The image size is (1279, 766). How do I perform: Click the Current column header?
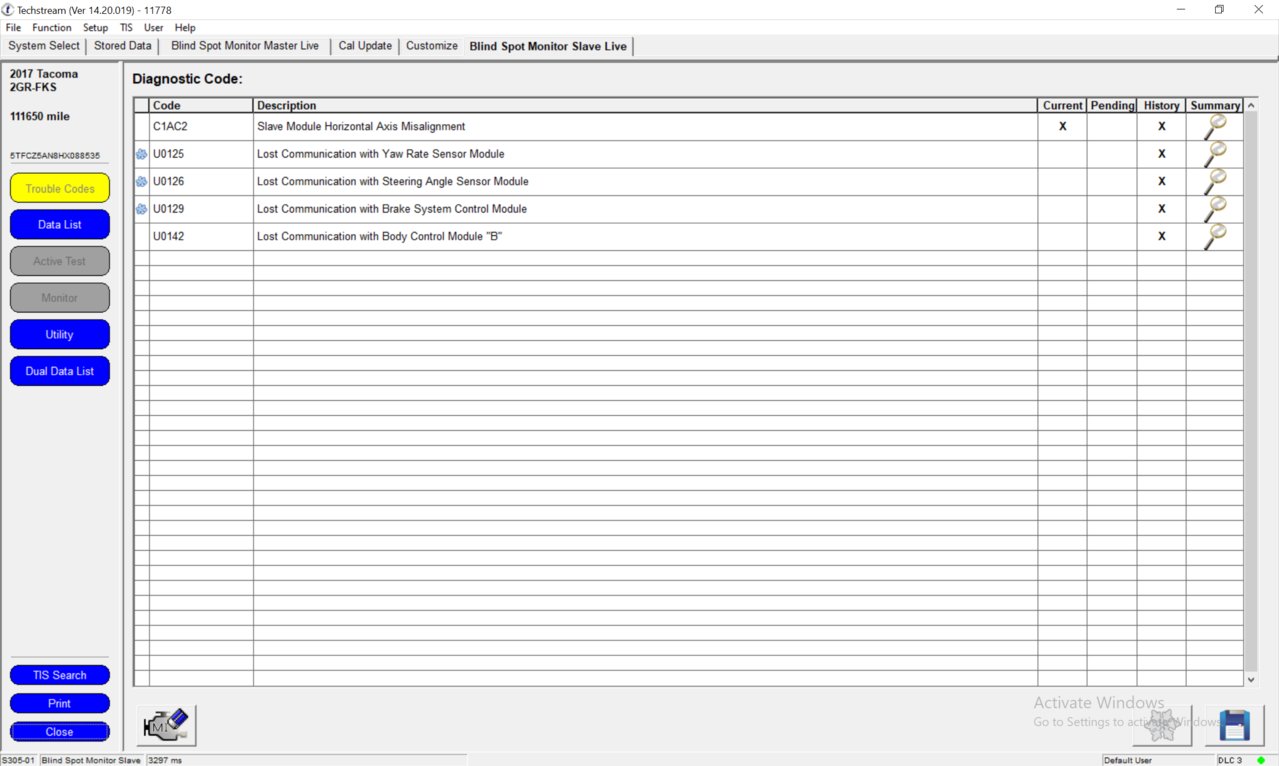click(x=1062, y=105)
